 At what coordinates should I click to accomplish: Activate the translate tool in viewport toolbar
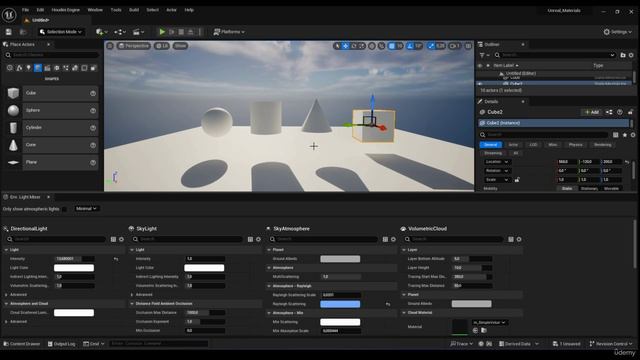tap(345, 46)
